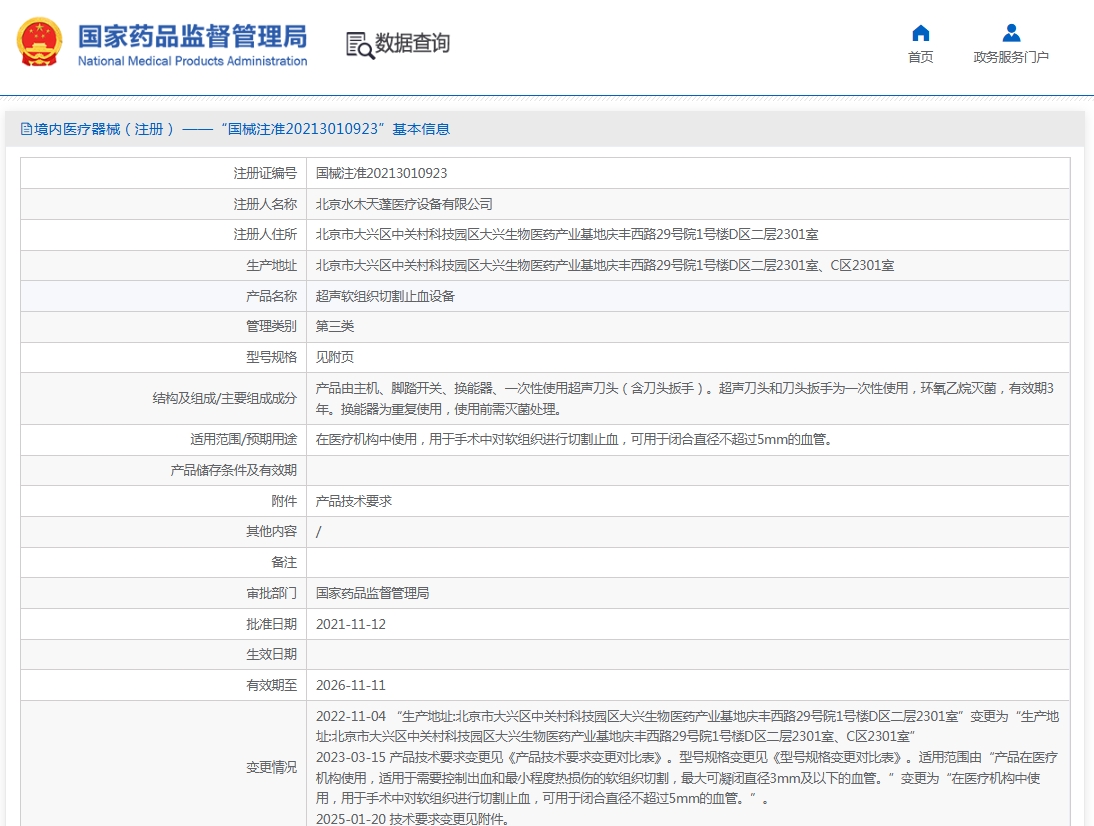Click the 产品储存条件及有效期 label

tap(234, 470)
